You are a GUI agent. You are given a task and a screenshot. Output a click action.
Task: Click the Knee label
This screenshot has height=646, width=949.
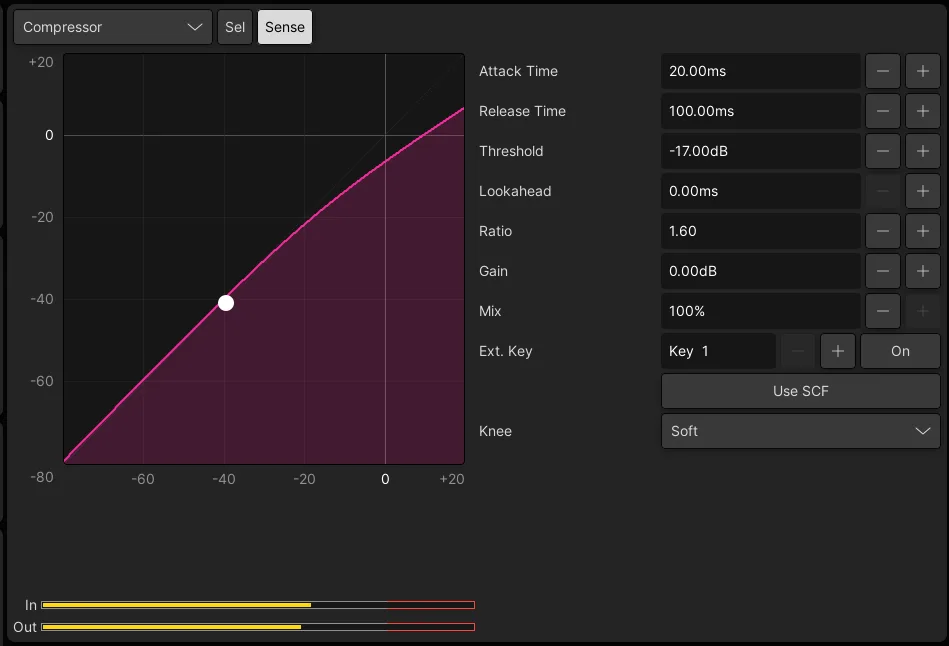495,431
